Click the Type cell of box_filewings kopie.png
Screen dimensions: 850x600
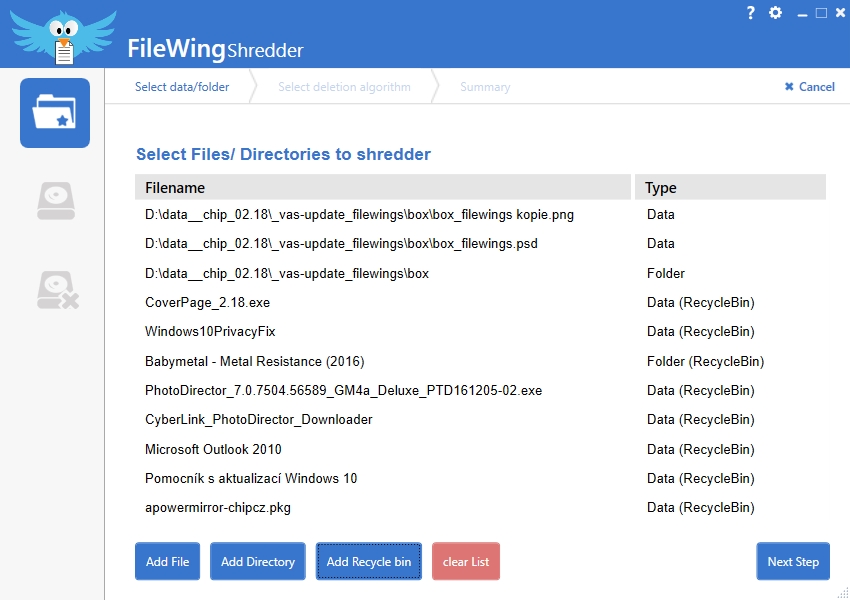point(660,215)
